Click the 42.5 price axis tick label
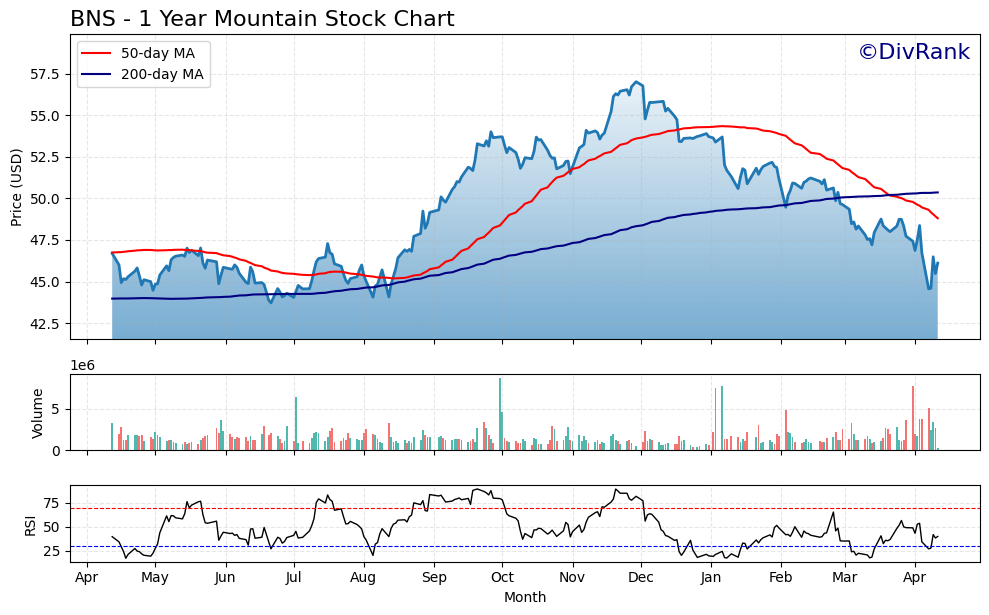The width and height of the screenshot is (989, 615). [x=45, y=324]
